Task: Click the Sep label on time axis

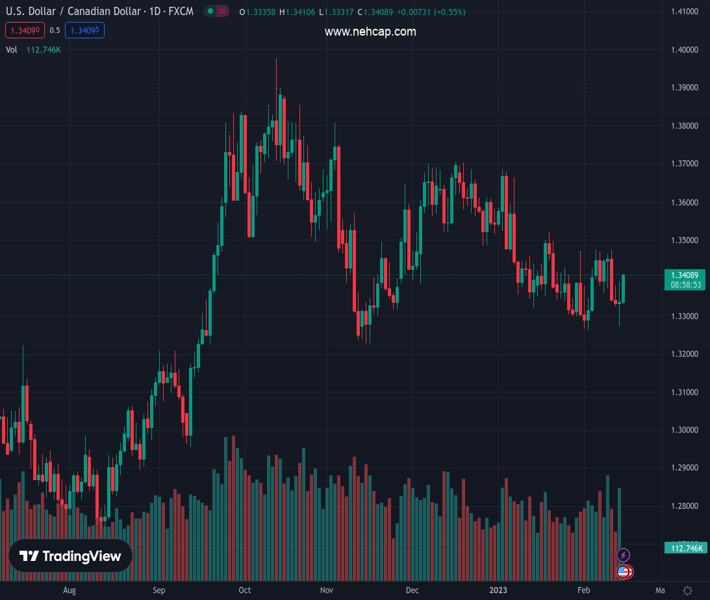Action: [x=158, y=590]
